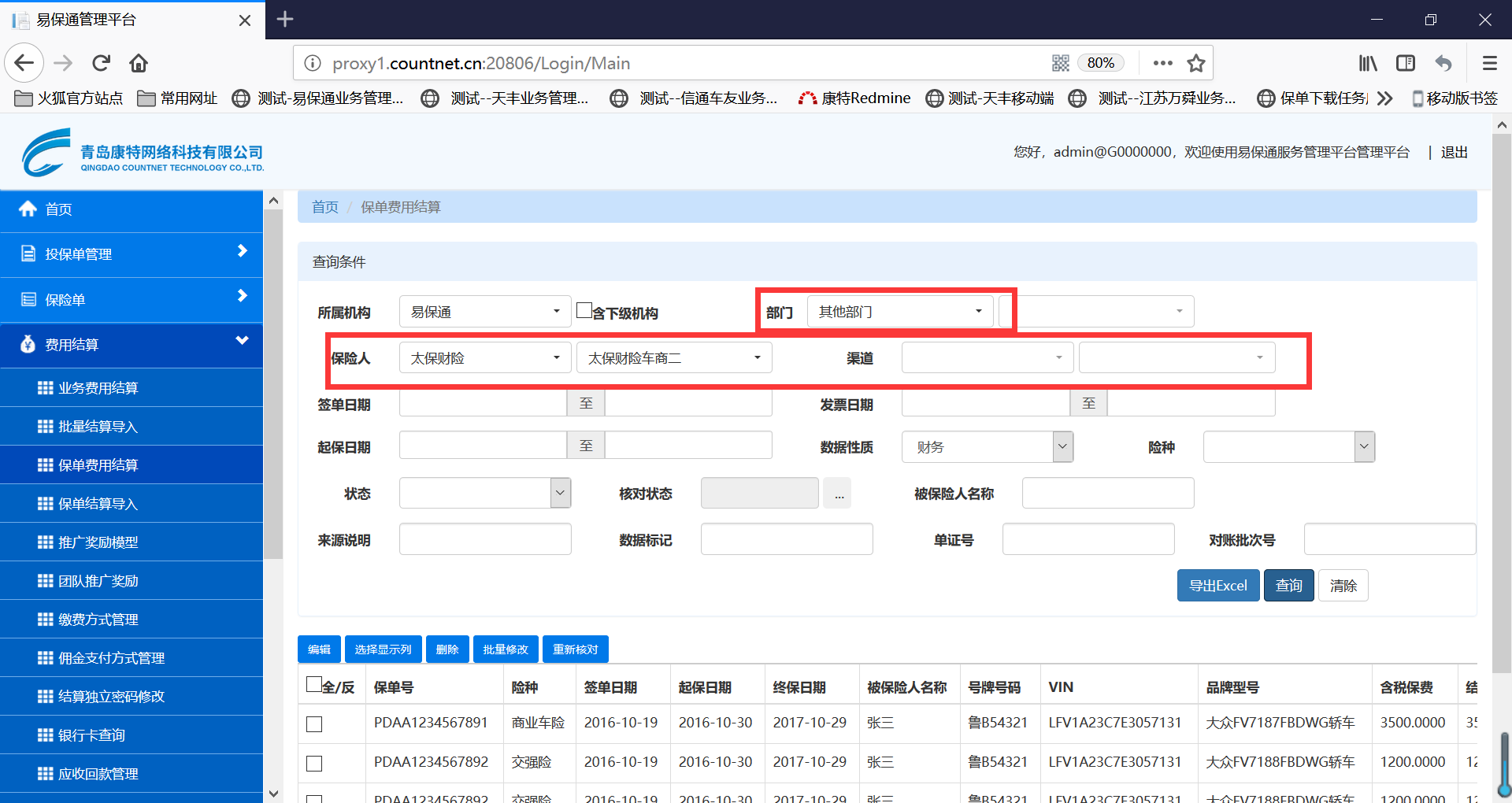Click the browser reload icon
Image resolution: width=1512 pixels, height=803 pixels.
point(101,63)
